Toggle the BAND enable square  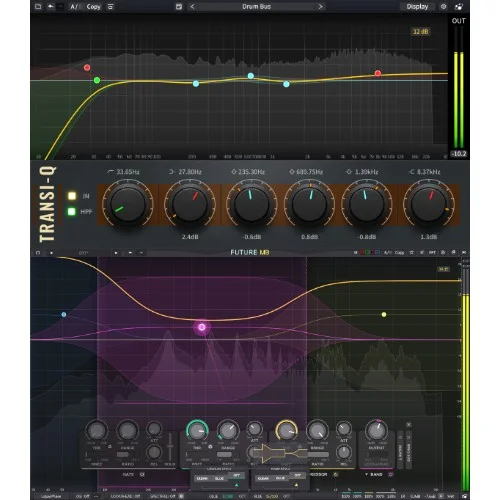391,474
